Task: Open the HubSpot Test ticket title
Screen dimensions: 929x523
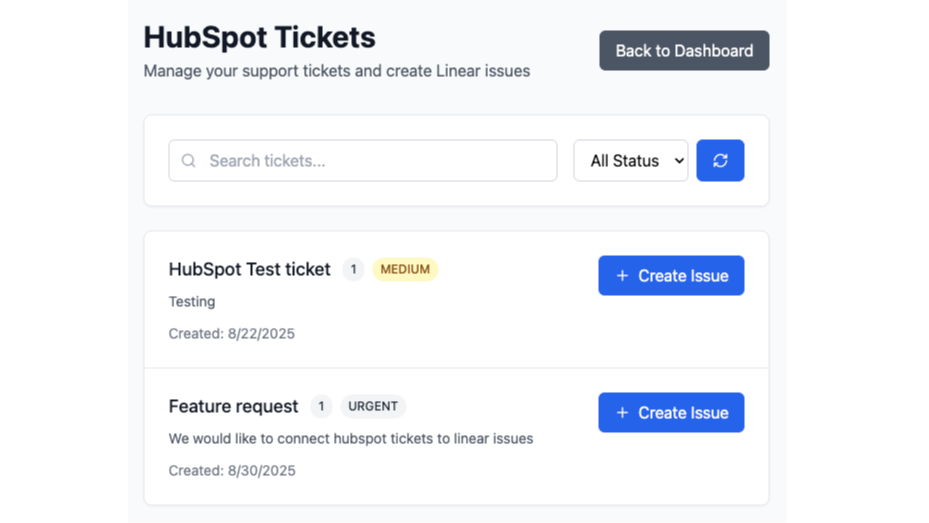Action: (249, 269)
